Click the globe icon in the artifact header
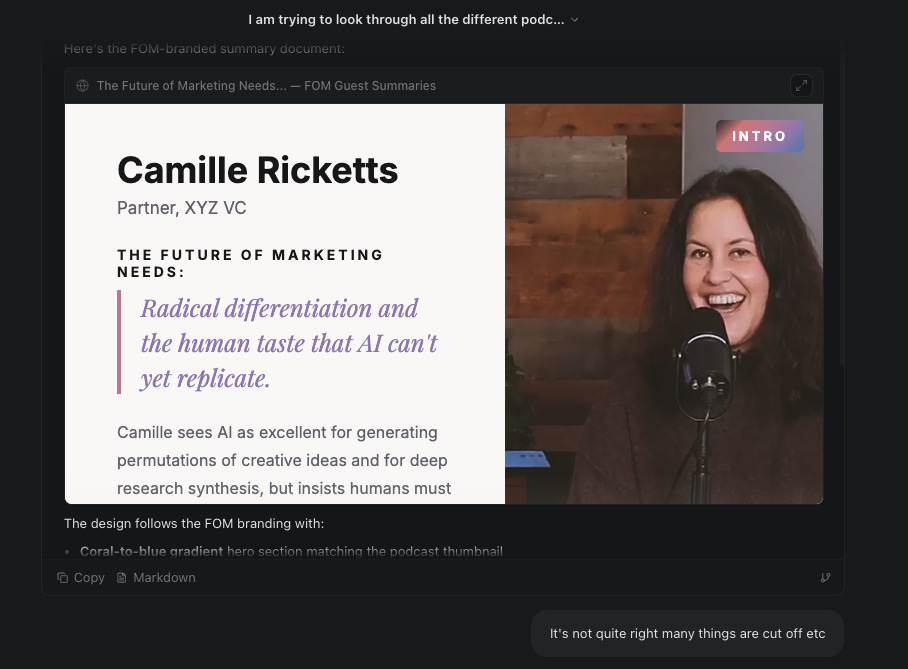Viewport: 908px width, 669px height. tap(83, 85)
